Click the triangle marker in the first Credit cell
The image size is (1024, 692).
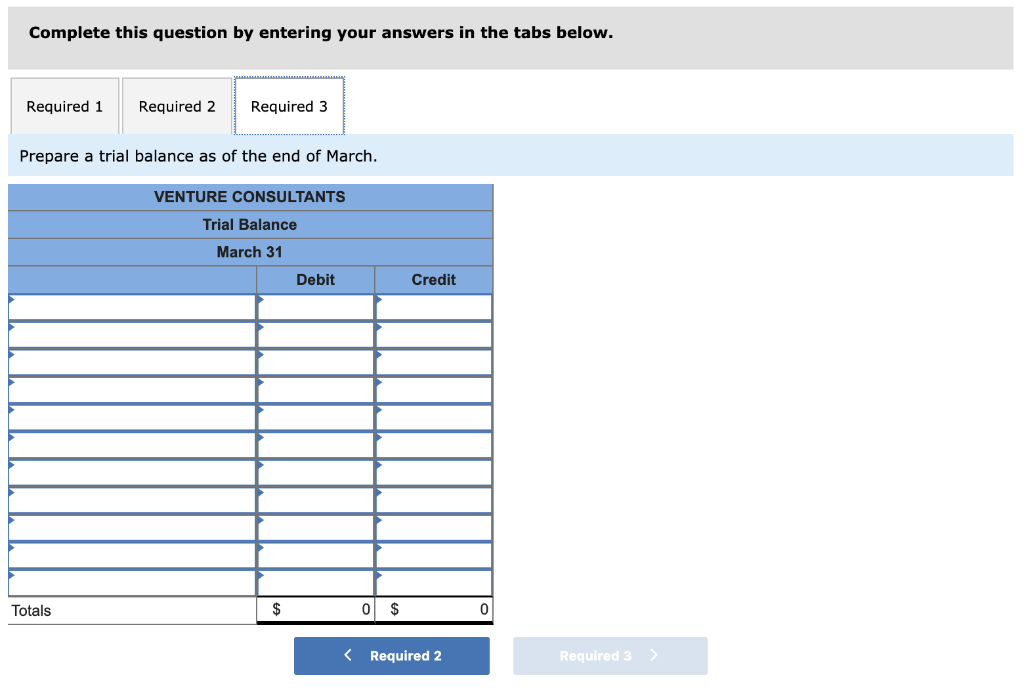point(380,300)
